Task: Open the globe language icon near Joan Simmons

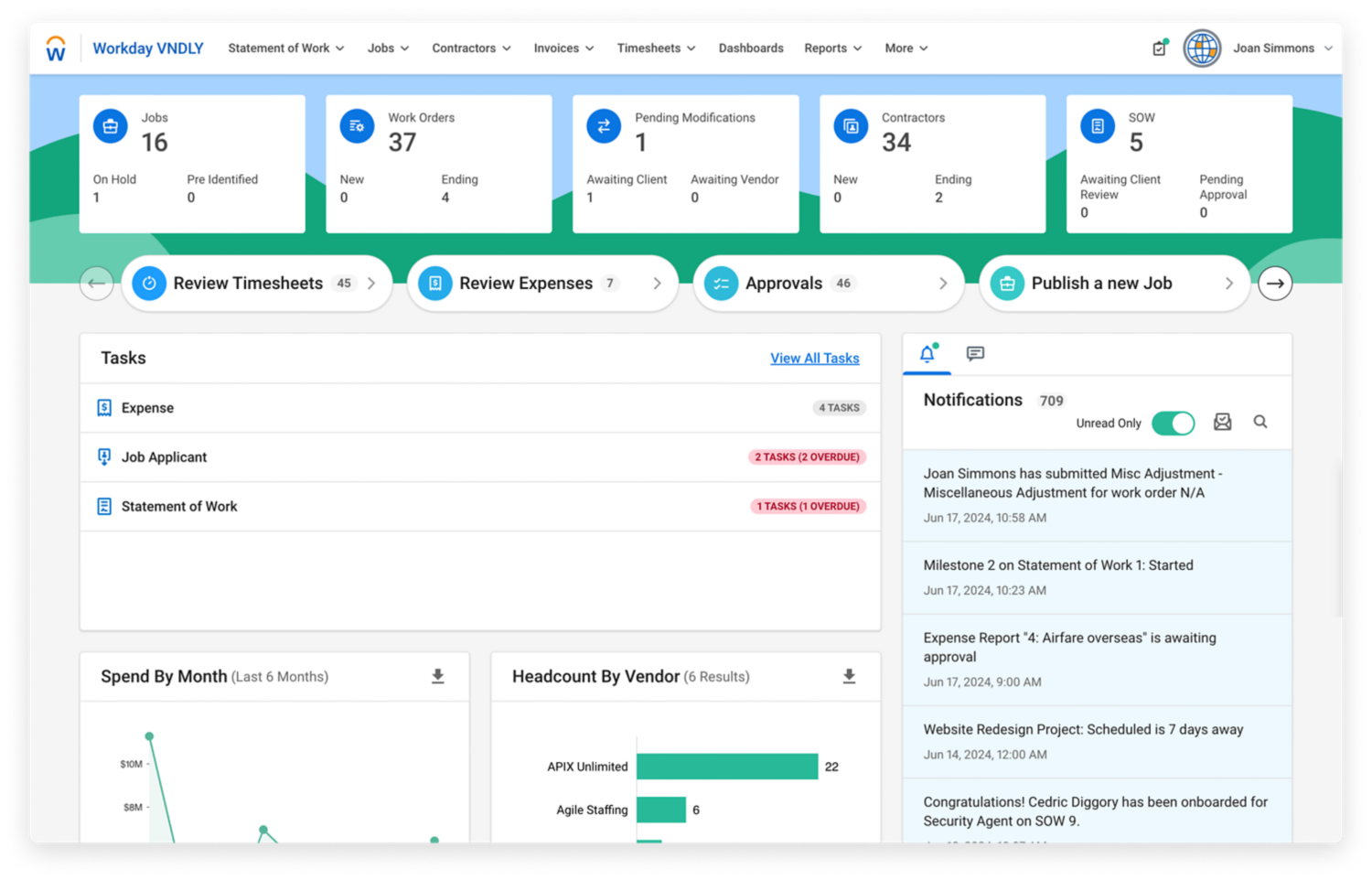Action: point(1202,48)
